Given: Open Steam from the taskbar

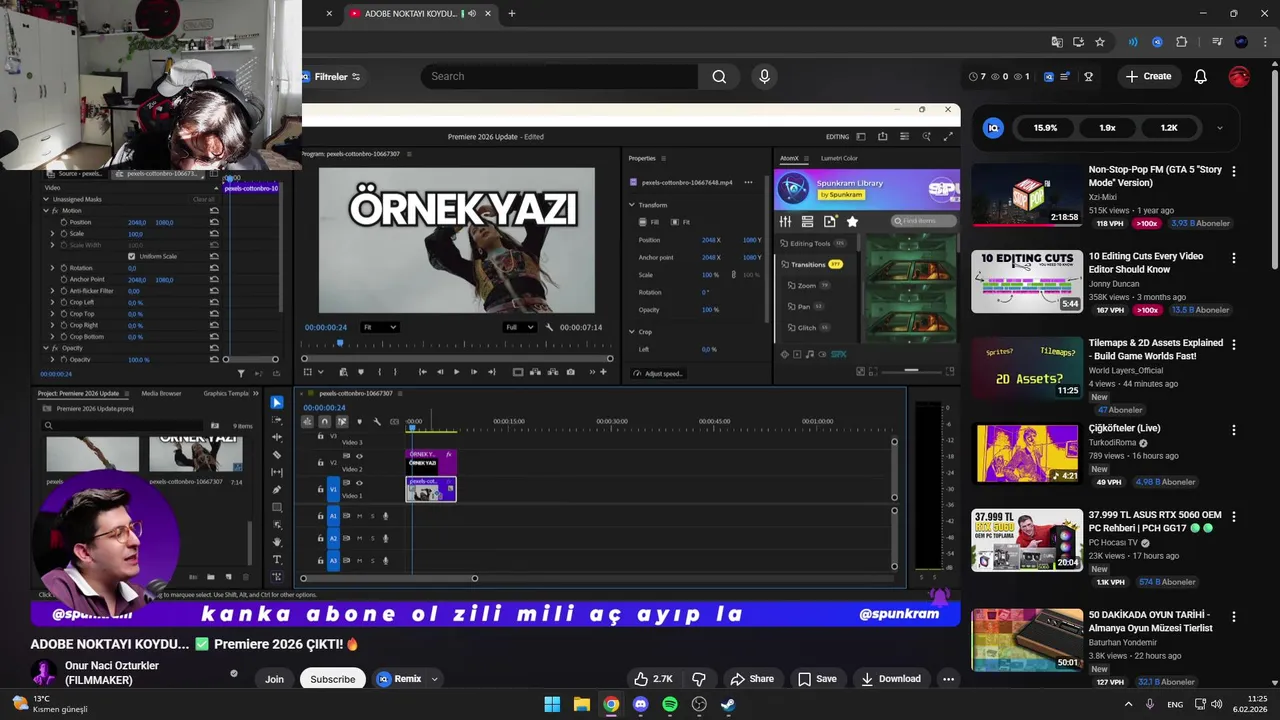Looking at the screenshot, I should [729, 704].
